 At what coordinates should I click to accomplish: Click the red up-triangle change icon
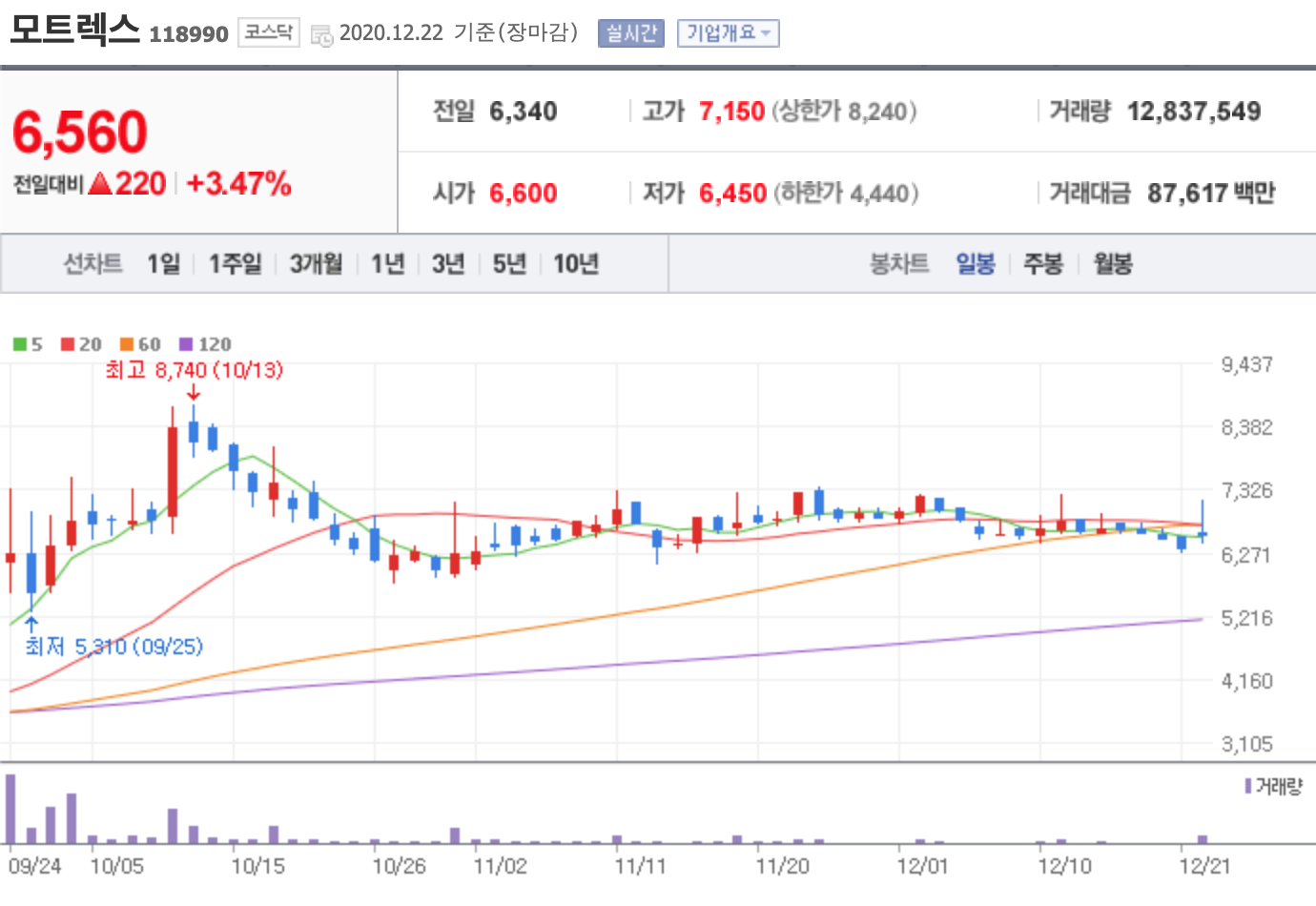point(100,184)
